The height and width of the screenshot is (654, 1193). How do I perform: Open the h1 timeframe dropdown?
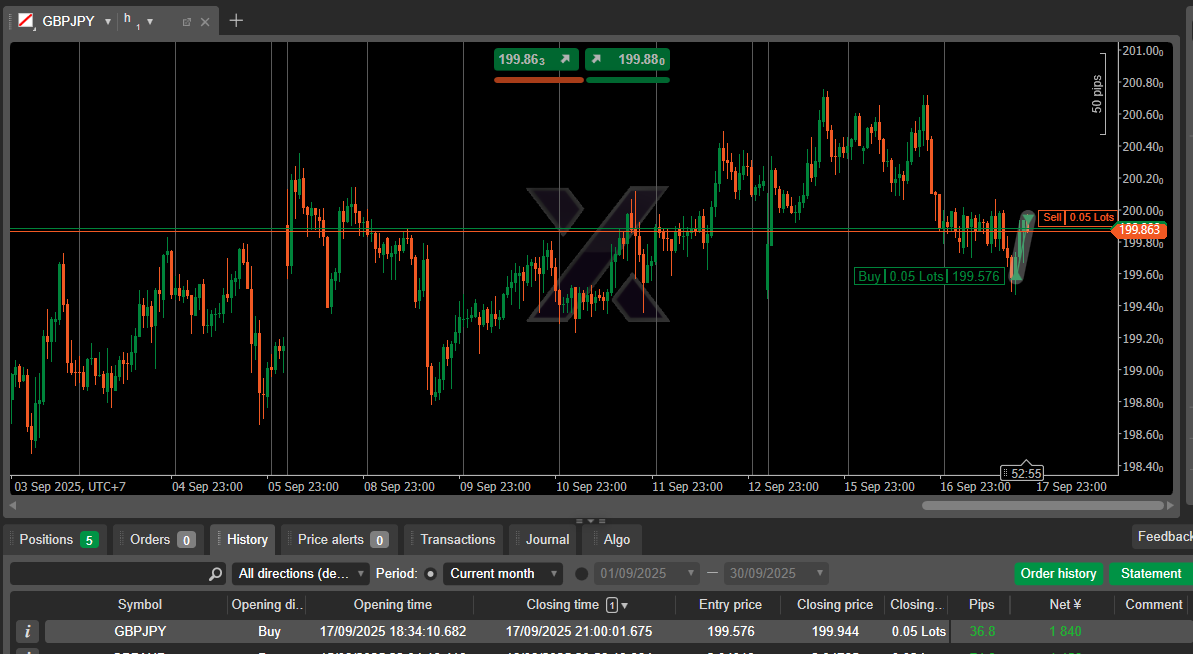[x=150, y=21]
